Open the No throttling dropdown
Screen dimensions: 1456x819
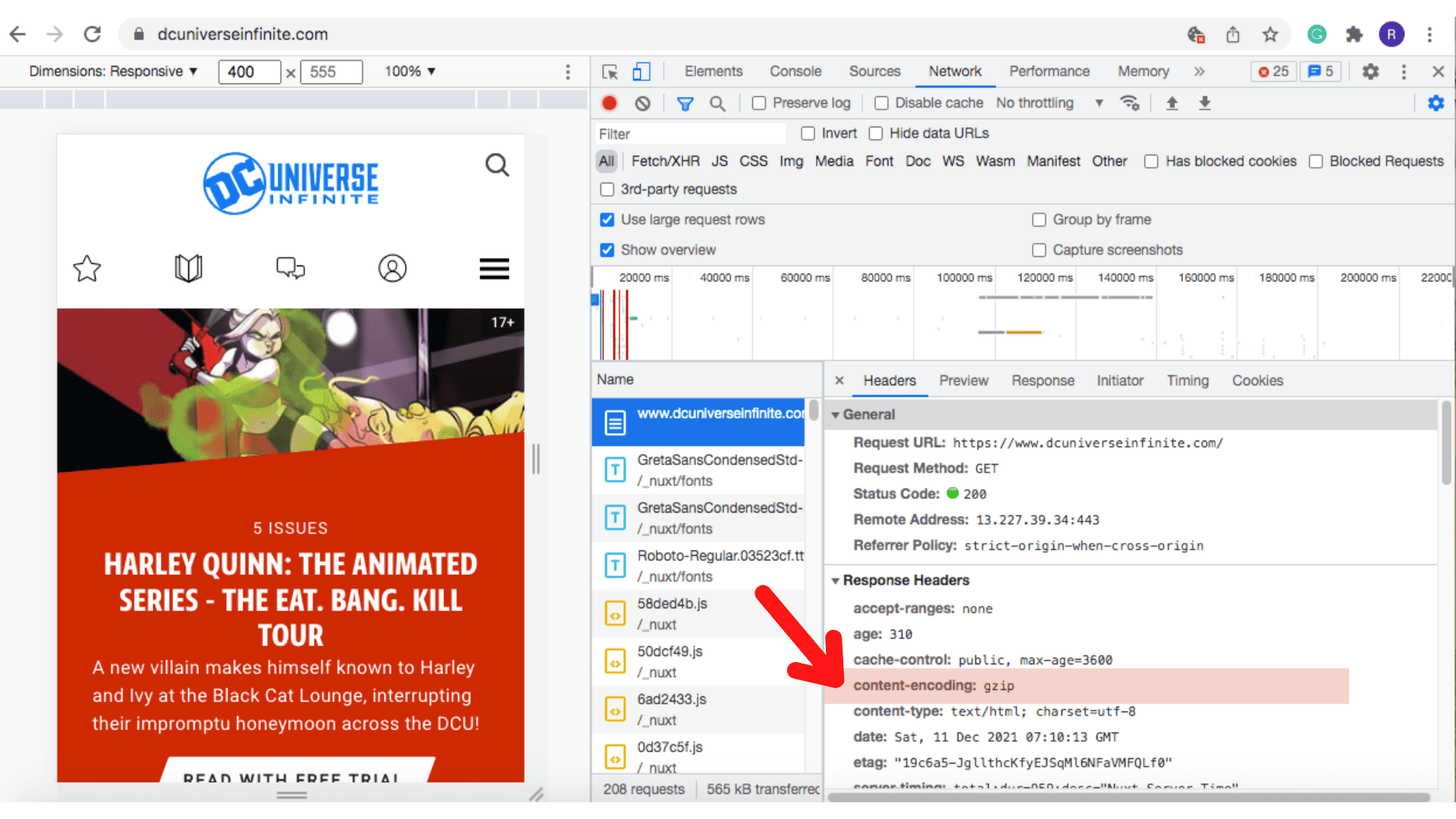click(1050, 103)
